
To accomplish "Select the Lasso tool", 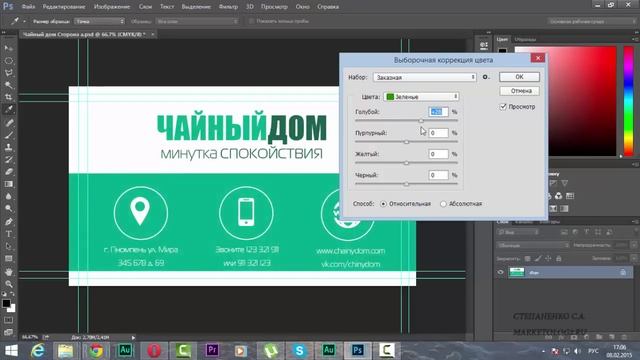I will click(9, 73).
